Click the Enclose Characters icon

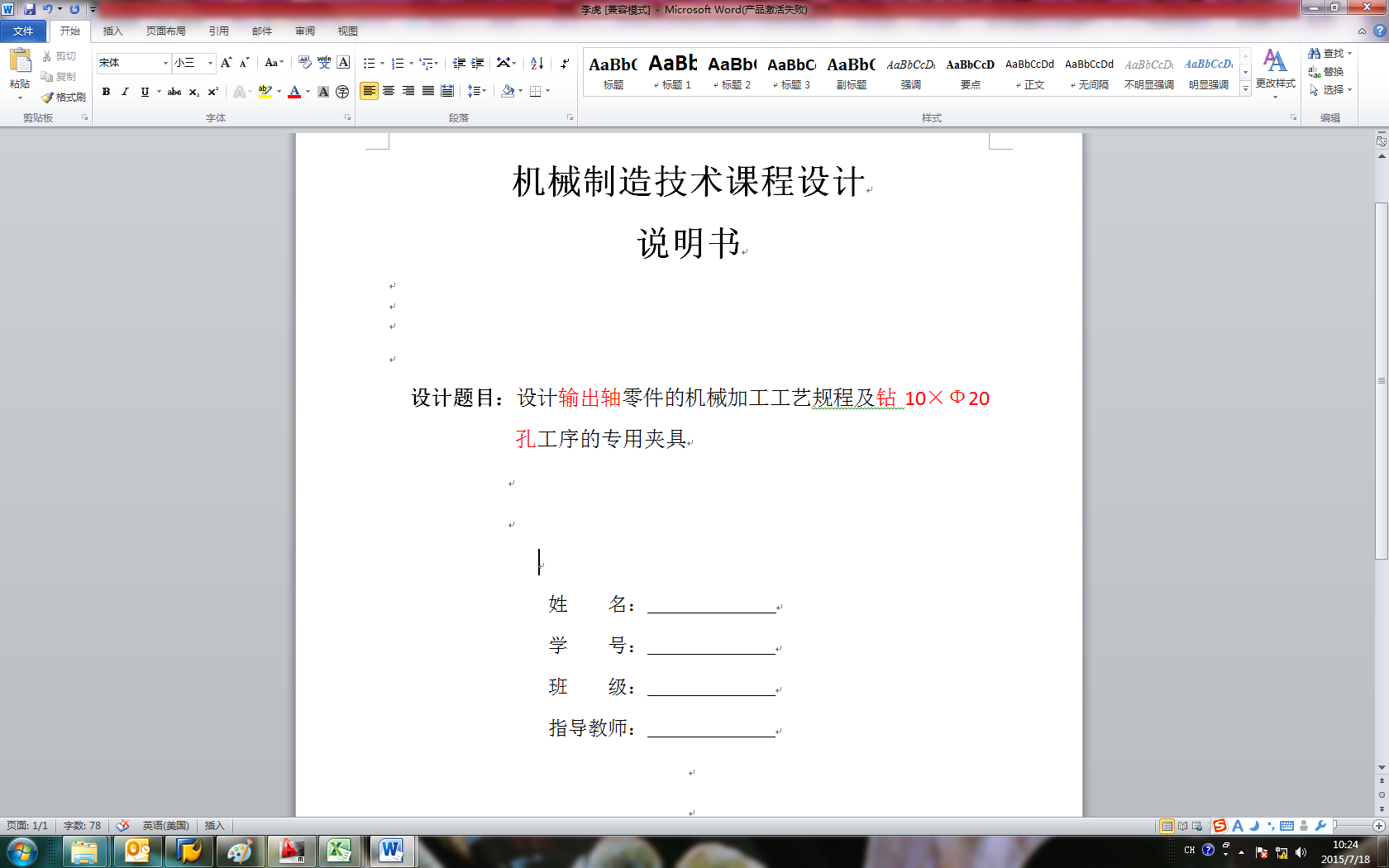point(342,92)
